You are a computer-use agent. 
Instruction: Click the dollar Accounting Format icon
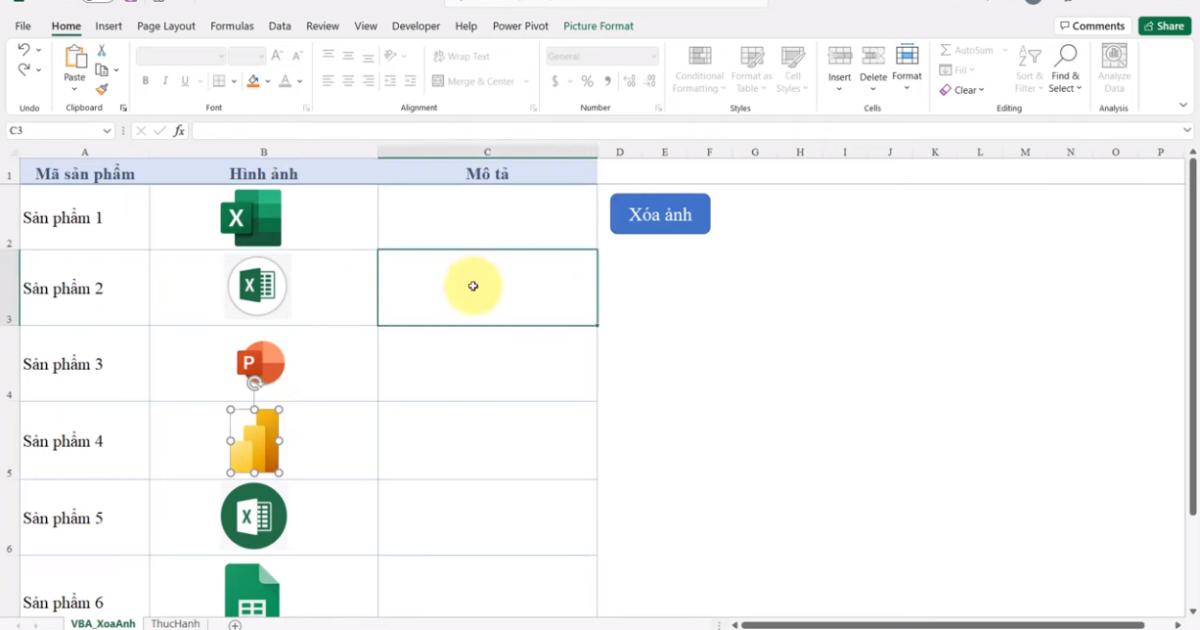[x=555, y=81]
